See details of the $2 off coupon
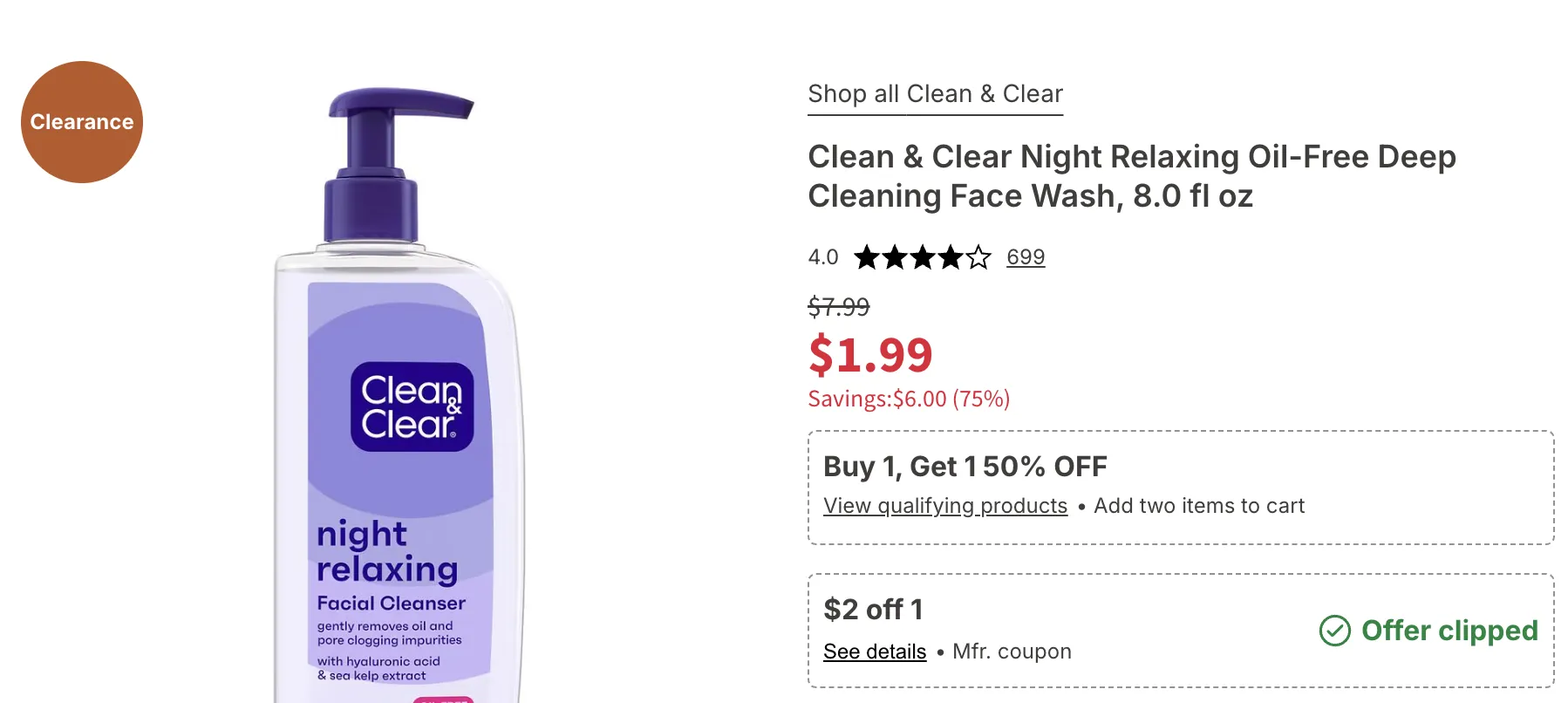This screenshot has width=1568, height=703. (875, 652)
